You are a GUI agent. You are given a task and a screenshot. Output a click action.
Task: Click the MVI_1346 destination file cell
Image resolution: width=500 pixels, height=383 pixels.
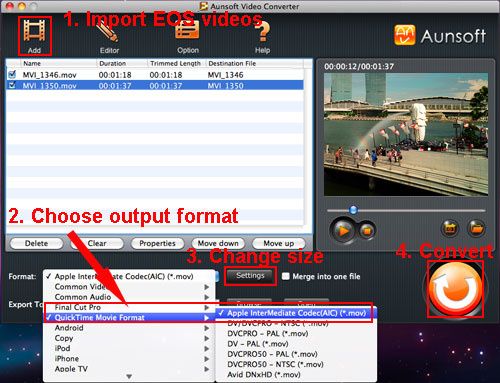tap(226, 75)
